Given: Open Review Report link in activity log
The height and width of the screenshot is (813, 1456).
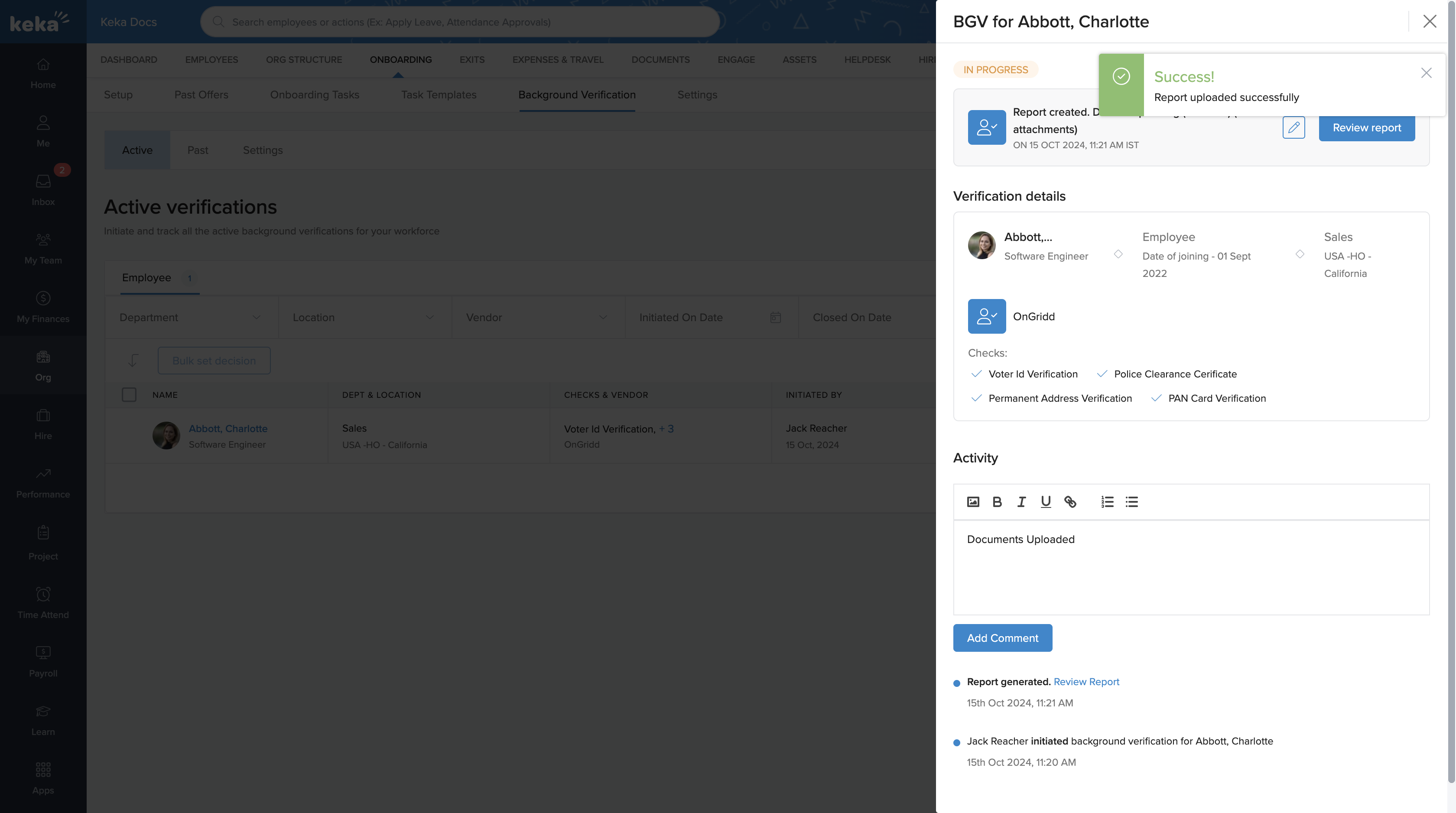Looking at the screenshot, I should 1086,681.
